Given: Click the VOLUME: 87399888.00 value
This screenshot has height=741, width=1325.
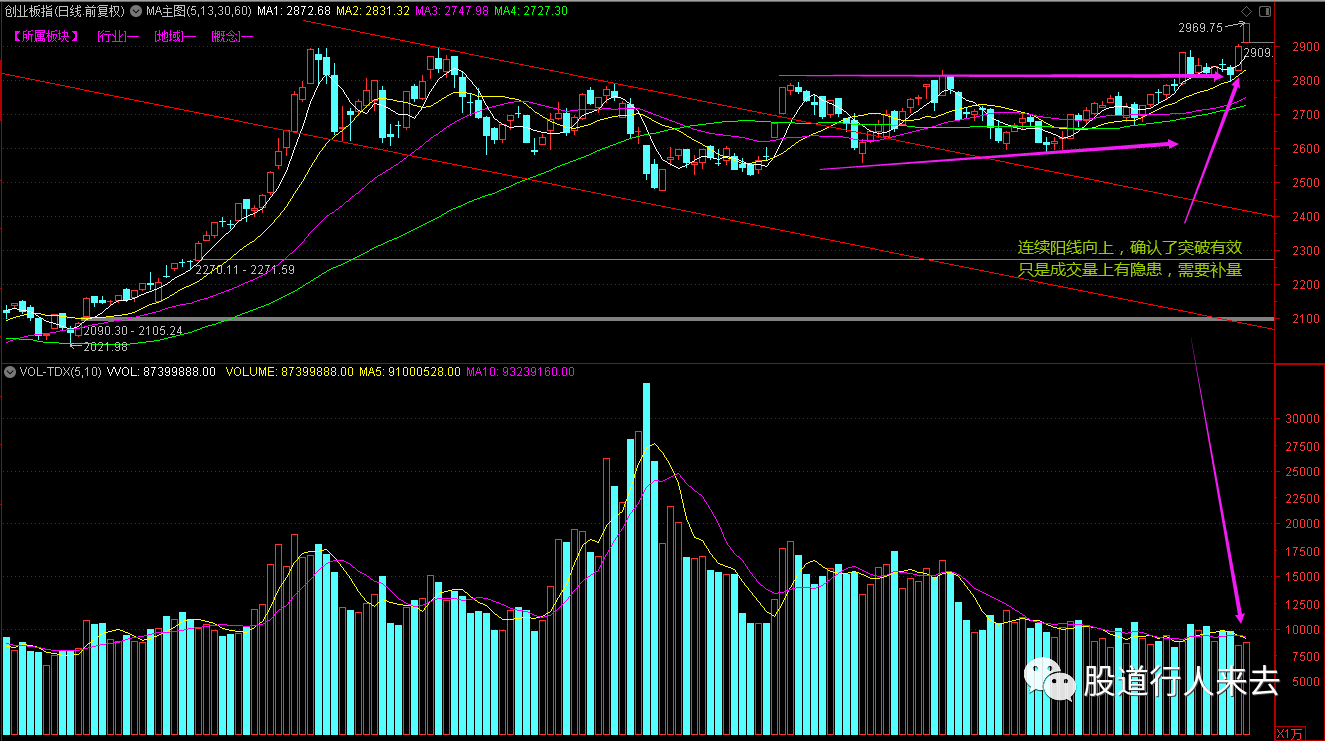Looking at the screenshot, I should tap(289, 371).
